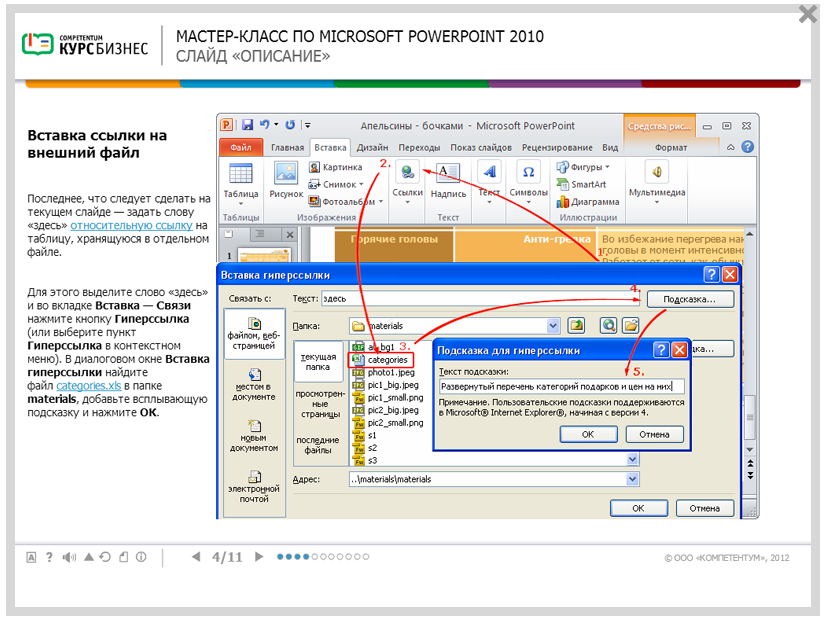This screenshot has width=828, height=626.
Task: Click the Save icon in PowerPoint quick access
Action: pyautogui.click(x=247, y=125)
